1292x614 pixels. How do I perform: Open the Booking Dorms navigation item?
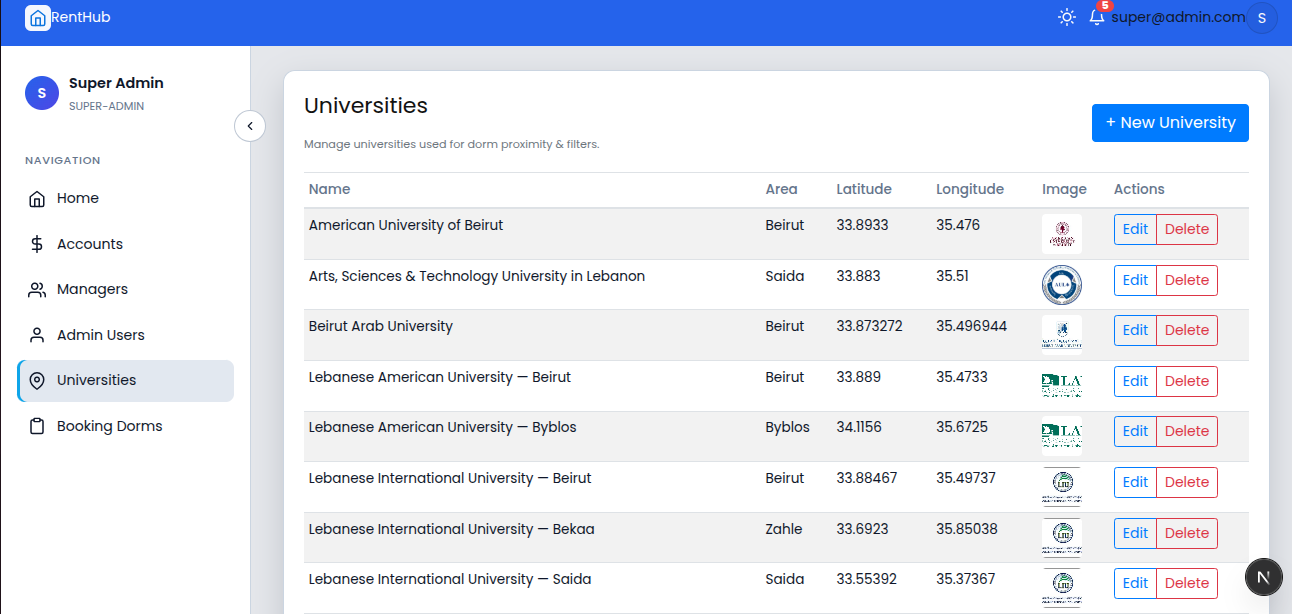pyautogui.click(x=126, y=426)
